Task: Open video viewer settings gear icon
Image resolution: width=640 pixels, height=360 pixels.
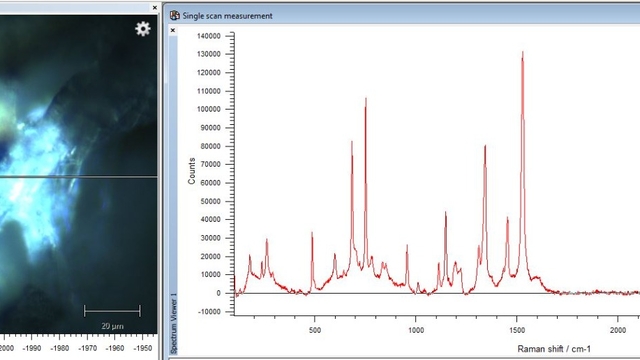Action: [x=143, y=29]
